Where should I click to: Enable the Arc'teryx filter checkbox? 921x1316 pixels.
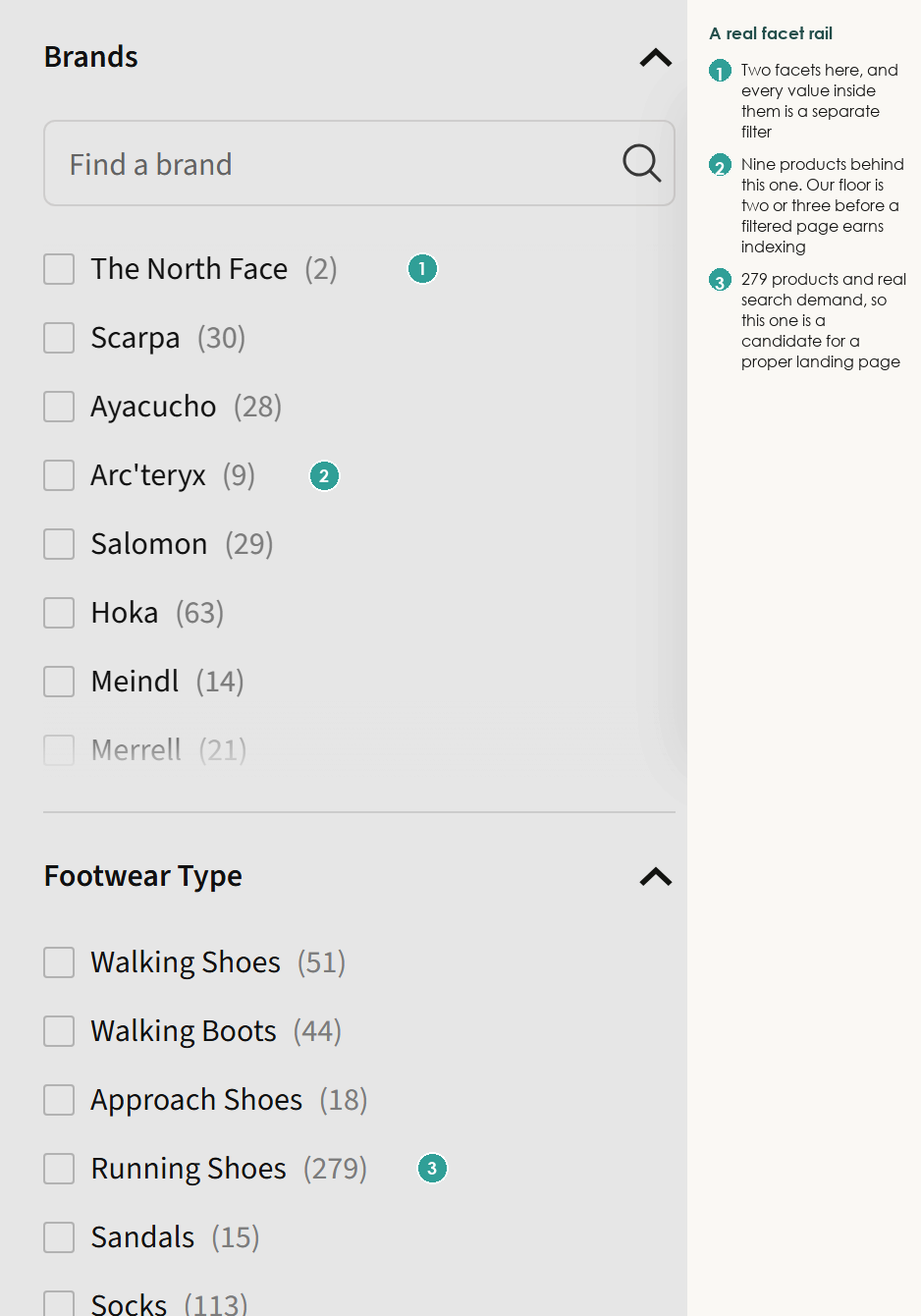(59, 475)
